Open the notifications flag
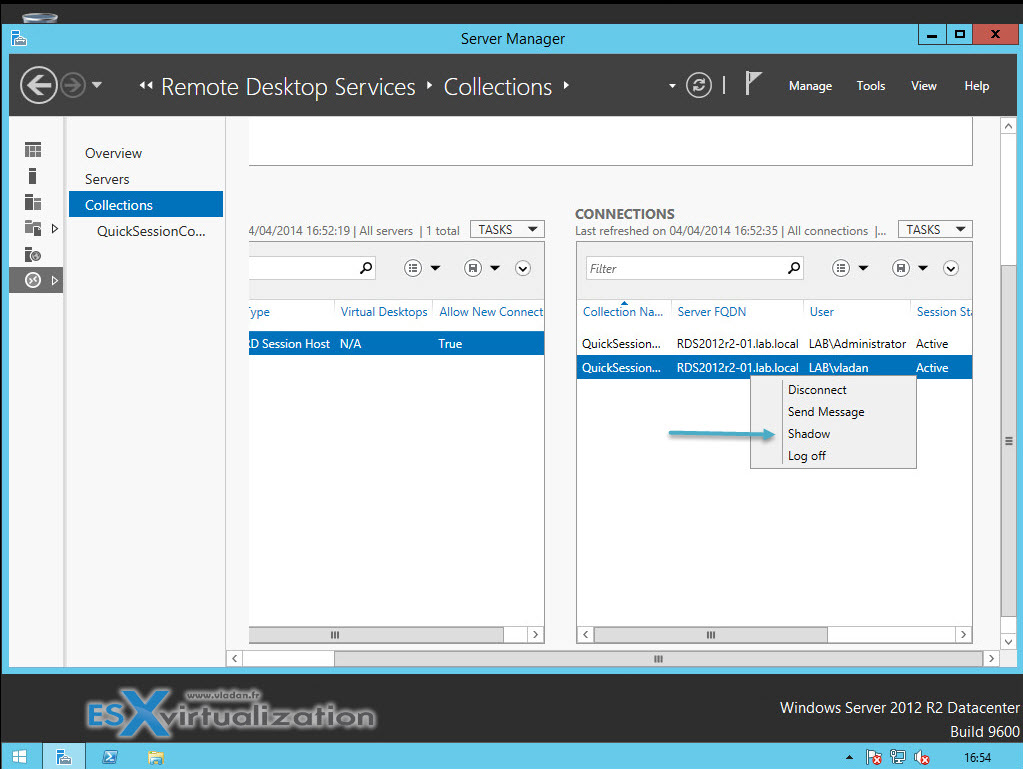Screen dimensions: 1023x769 (753, 83)
